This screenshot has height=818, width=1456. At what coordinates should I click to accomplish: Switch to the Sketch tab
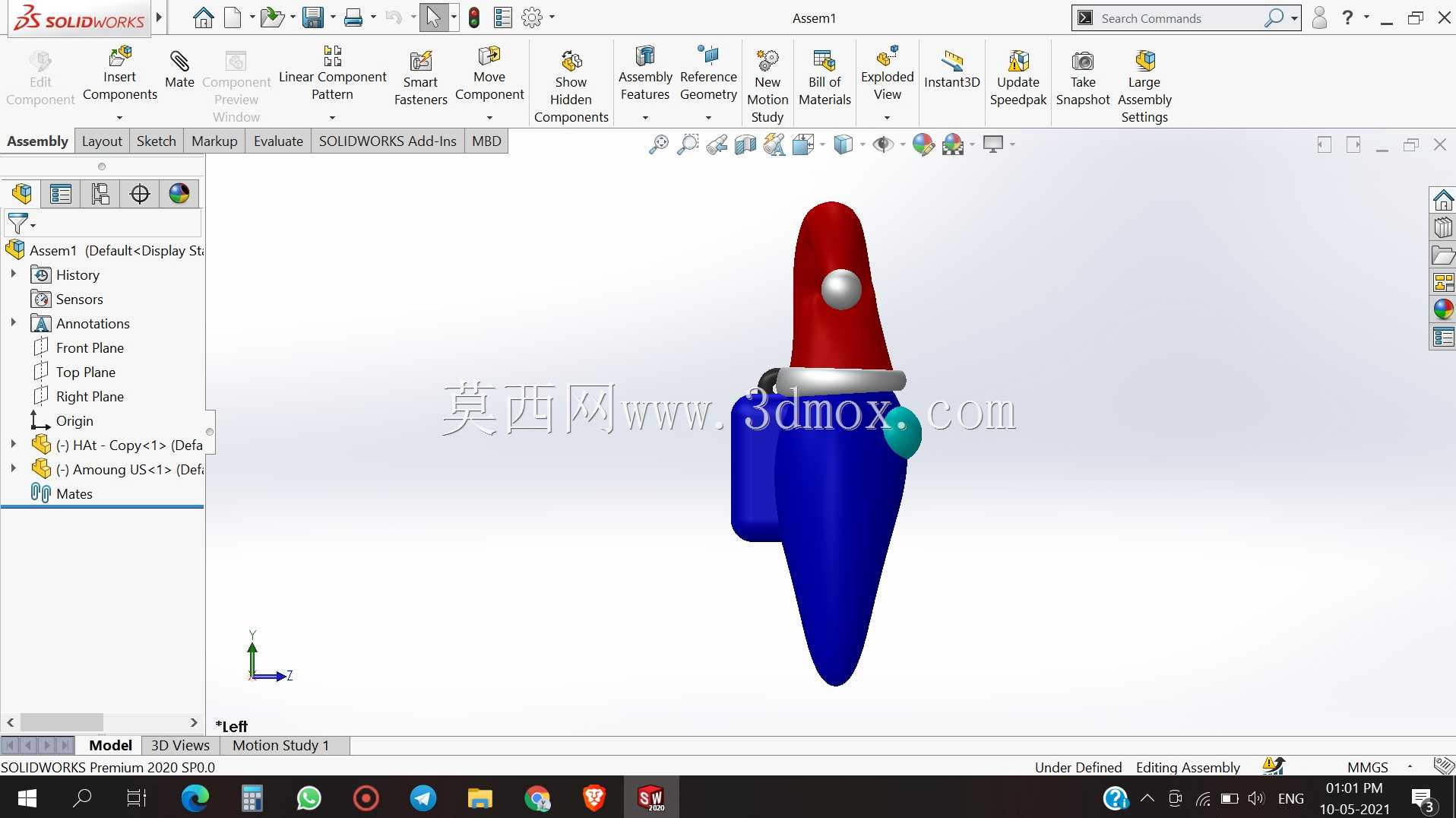pos(156,141)
